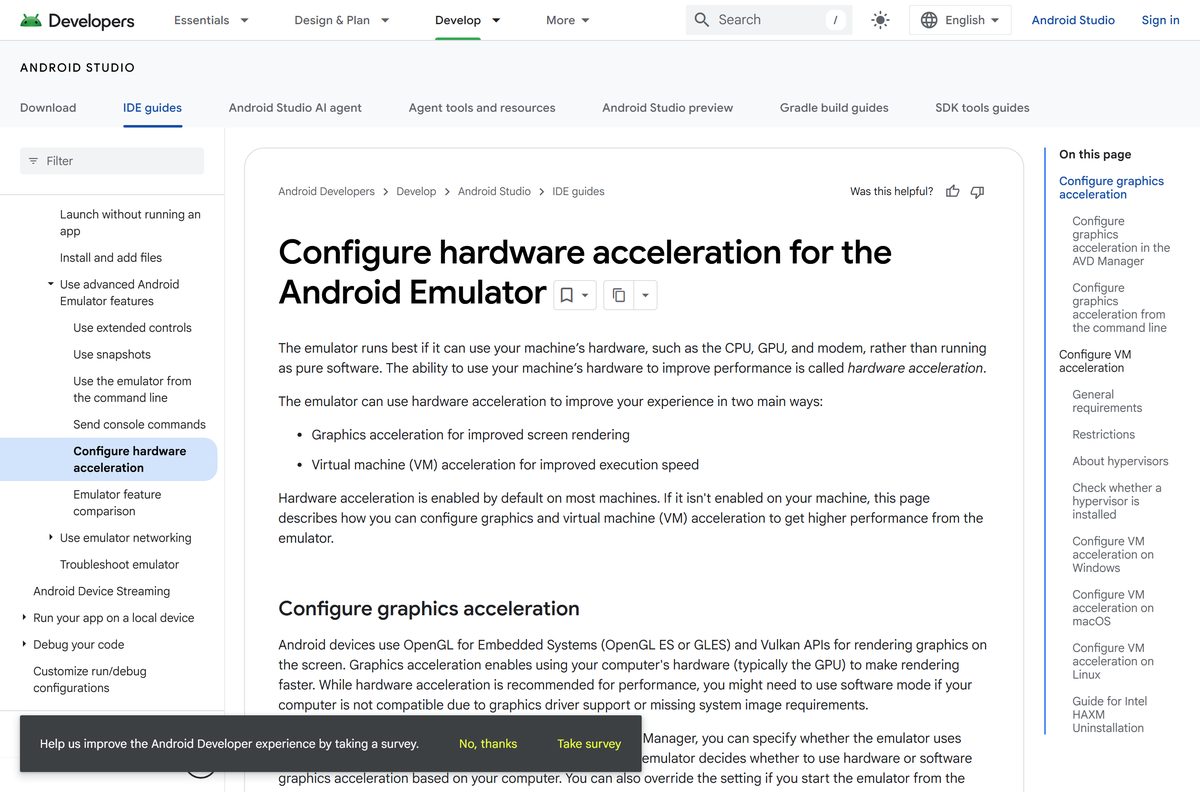Click the thumbs down not helpful icon
Image resolution: width=1200 pixels, height=792 pixels.
977,191
